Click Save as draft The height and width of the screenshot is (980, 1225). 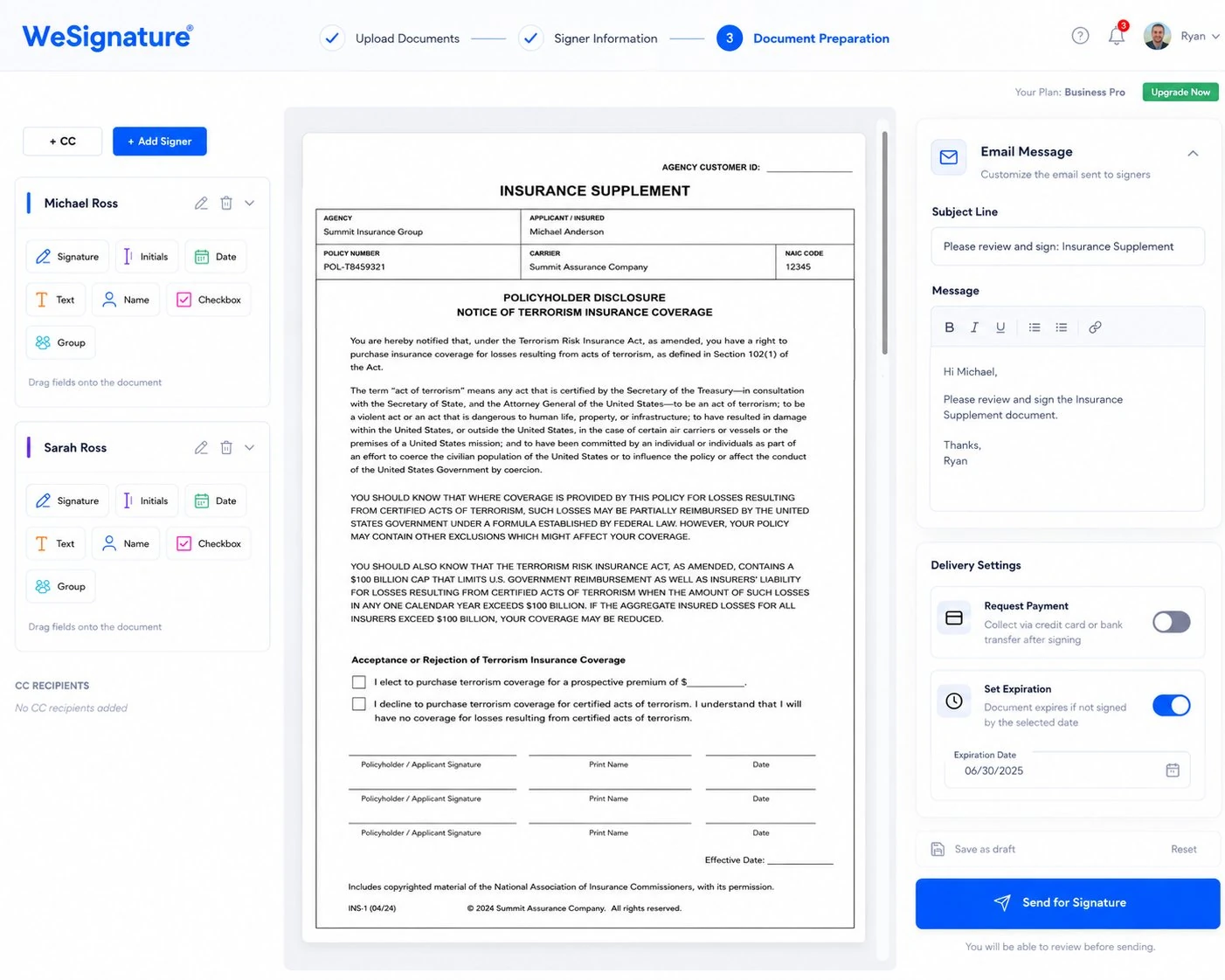coord(973,849)
